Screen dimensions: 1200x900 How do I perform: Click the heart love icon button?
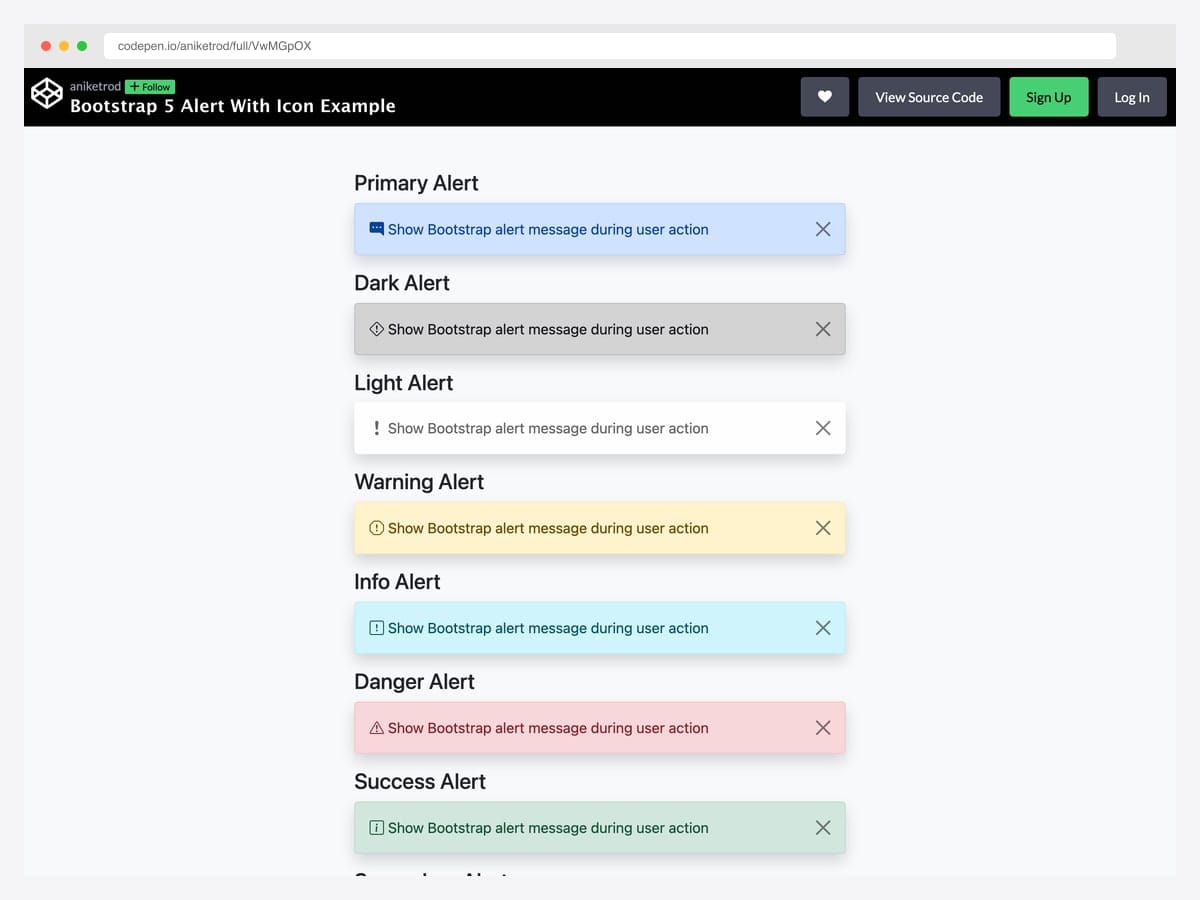pos(825,97)
